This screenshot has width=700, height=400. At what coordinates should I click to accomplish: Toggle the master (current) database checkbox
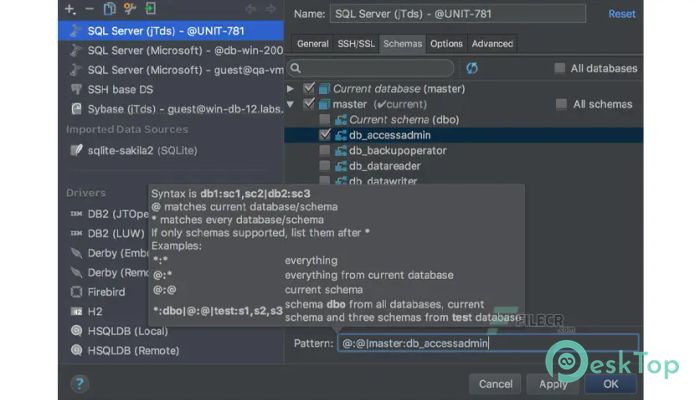tap(308, 104)
